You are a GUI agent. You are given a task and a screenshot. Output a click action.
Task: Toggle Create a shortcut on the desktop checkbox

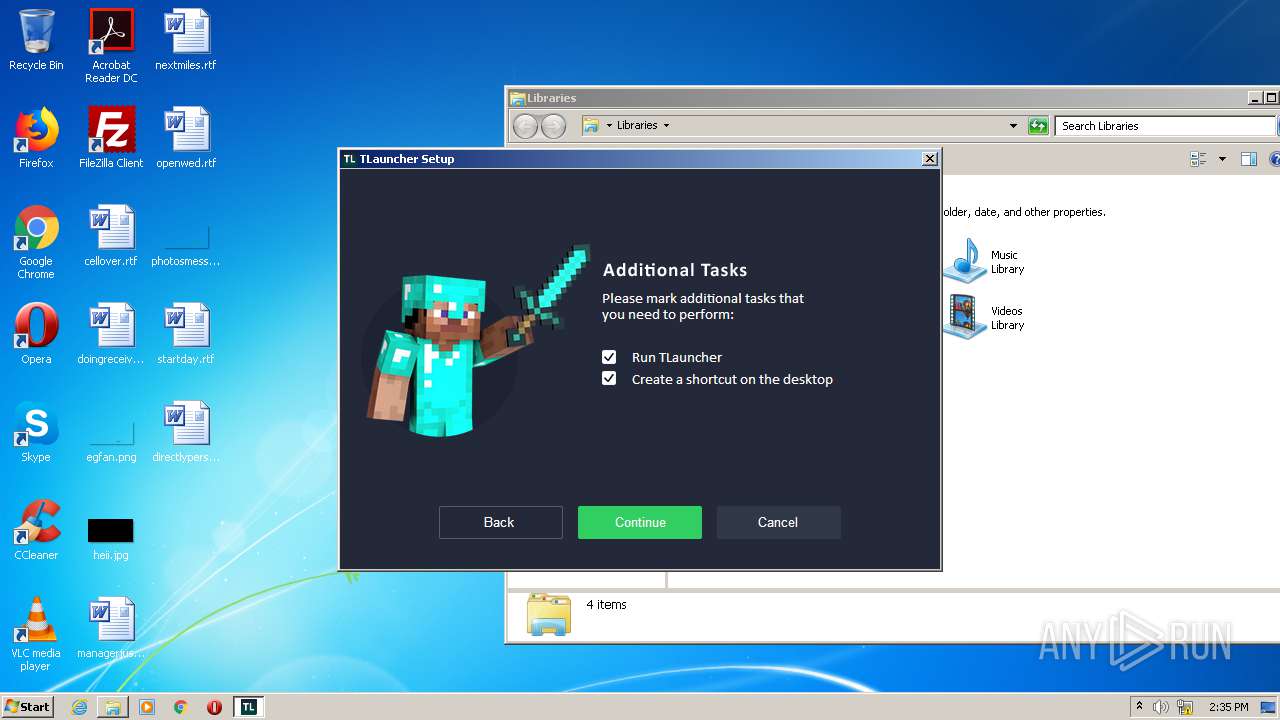609,379
